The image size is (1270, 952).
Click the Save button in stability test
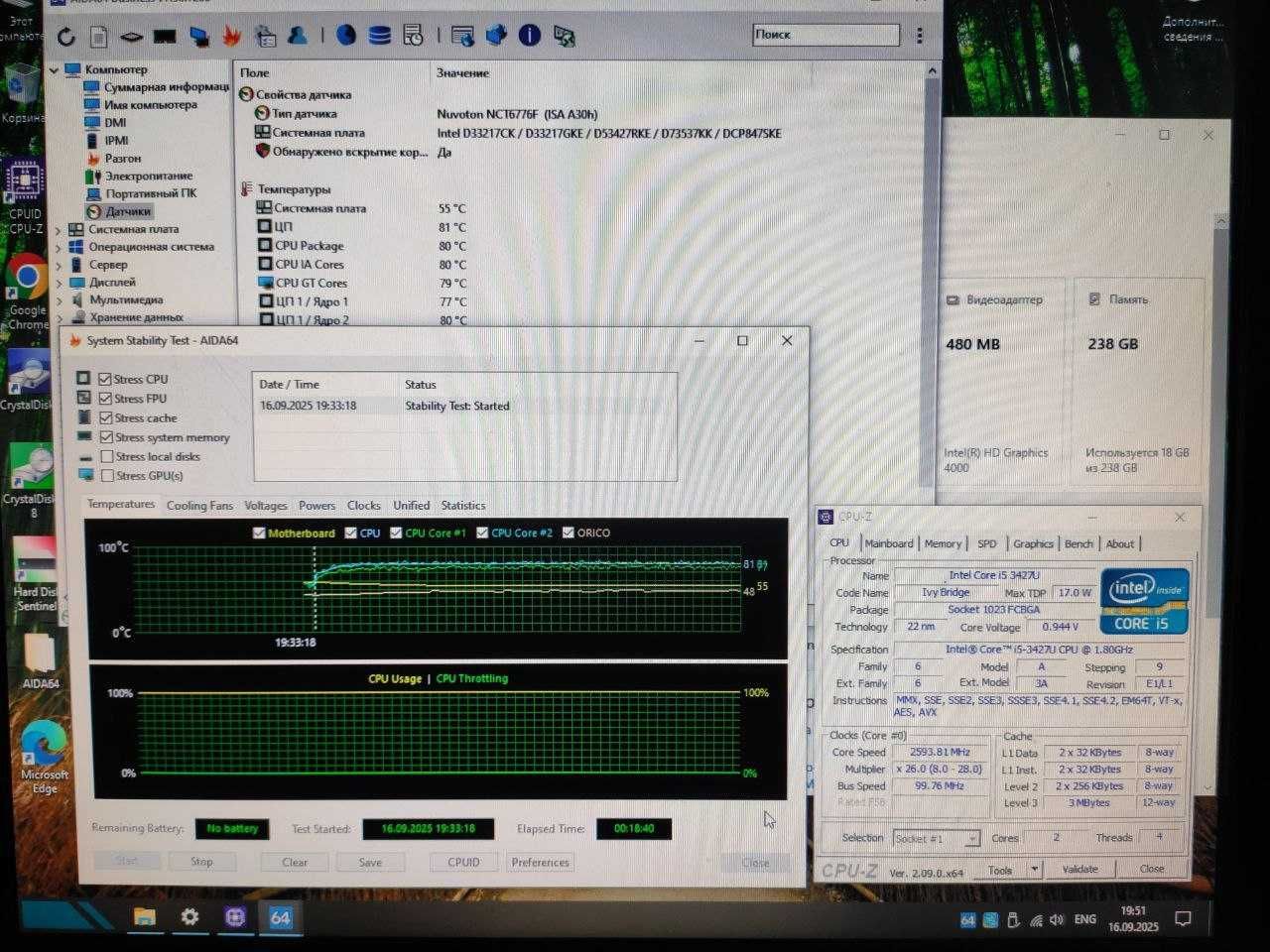tap(370, 863)
